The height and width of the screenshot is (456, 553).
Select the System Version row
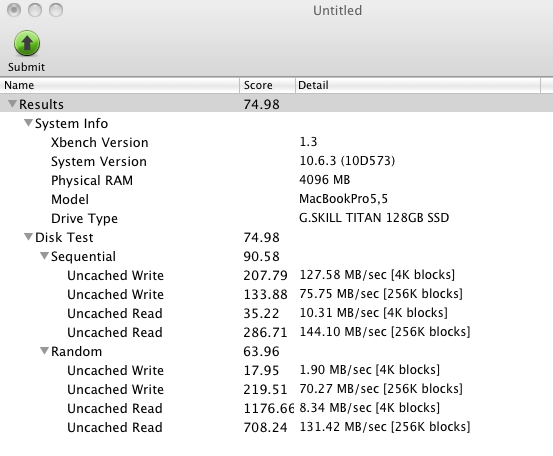tap(276, 161)
